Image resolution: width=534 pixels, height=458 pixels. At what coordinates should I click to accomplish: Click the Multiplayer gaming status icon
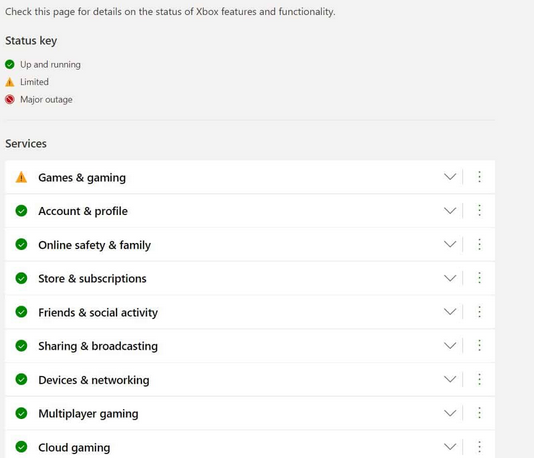click(x=21, y=413)
